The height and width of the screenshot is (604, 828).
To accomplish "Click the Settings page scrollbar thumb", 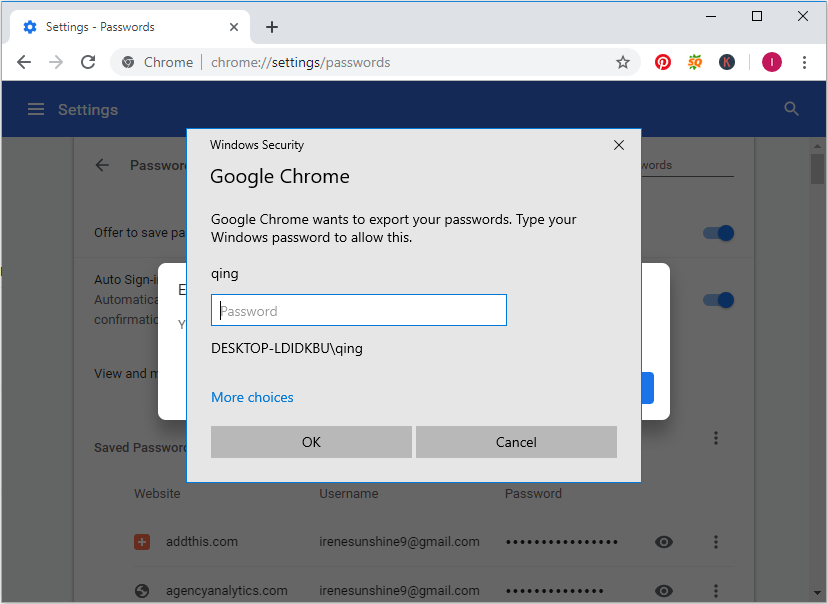I will point(817,169).
